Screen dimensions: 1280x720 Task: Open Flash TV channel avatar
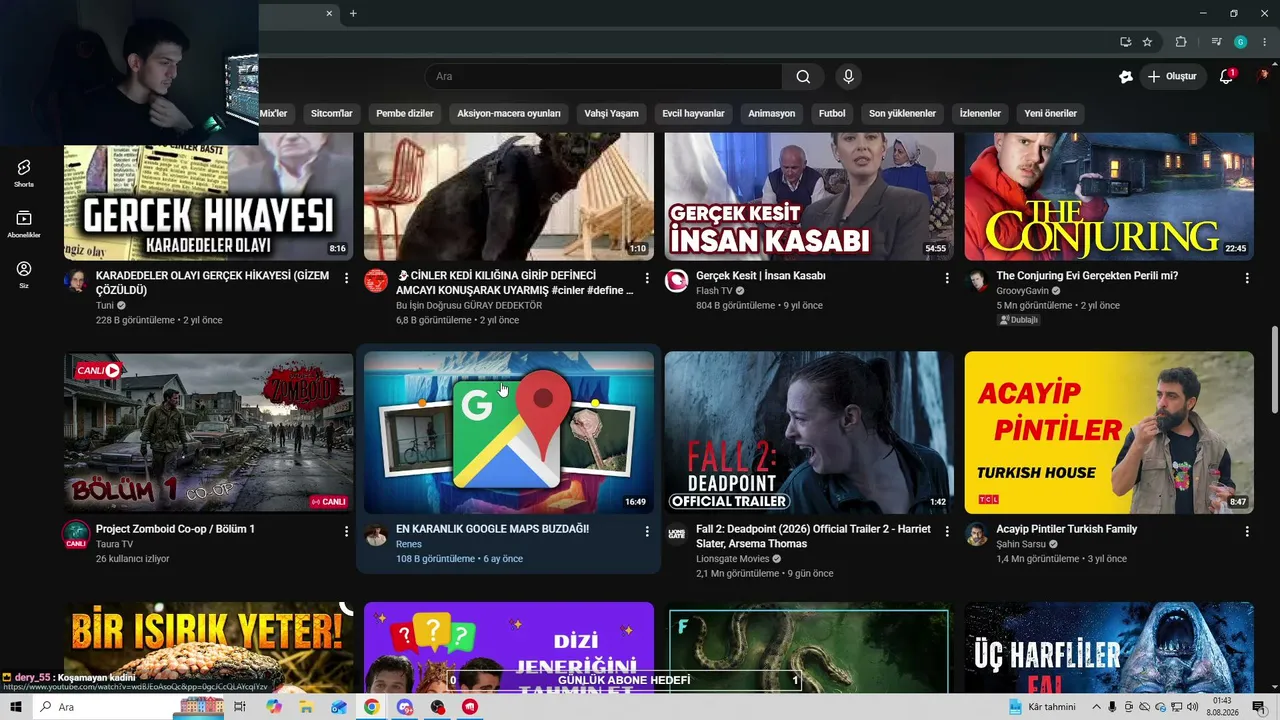coord(676,280)
